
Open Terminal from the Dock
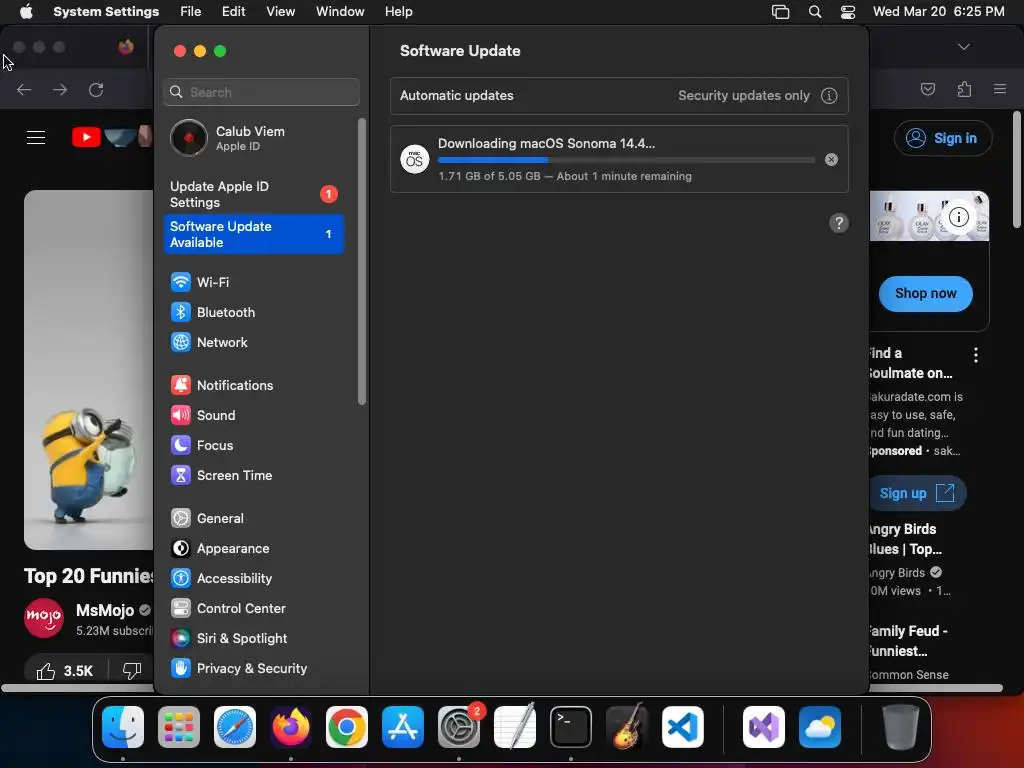click(571, 727)
